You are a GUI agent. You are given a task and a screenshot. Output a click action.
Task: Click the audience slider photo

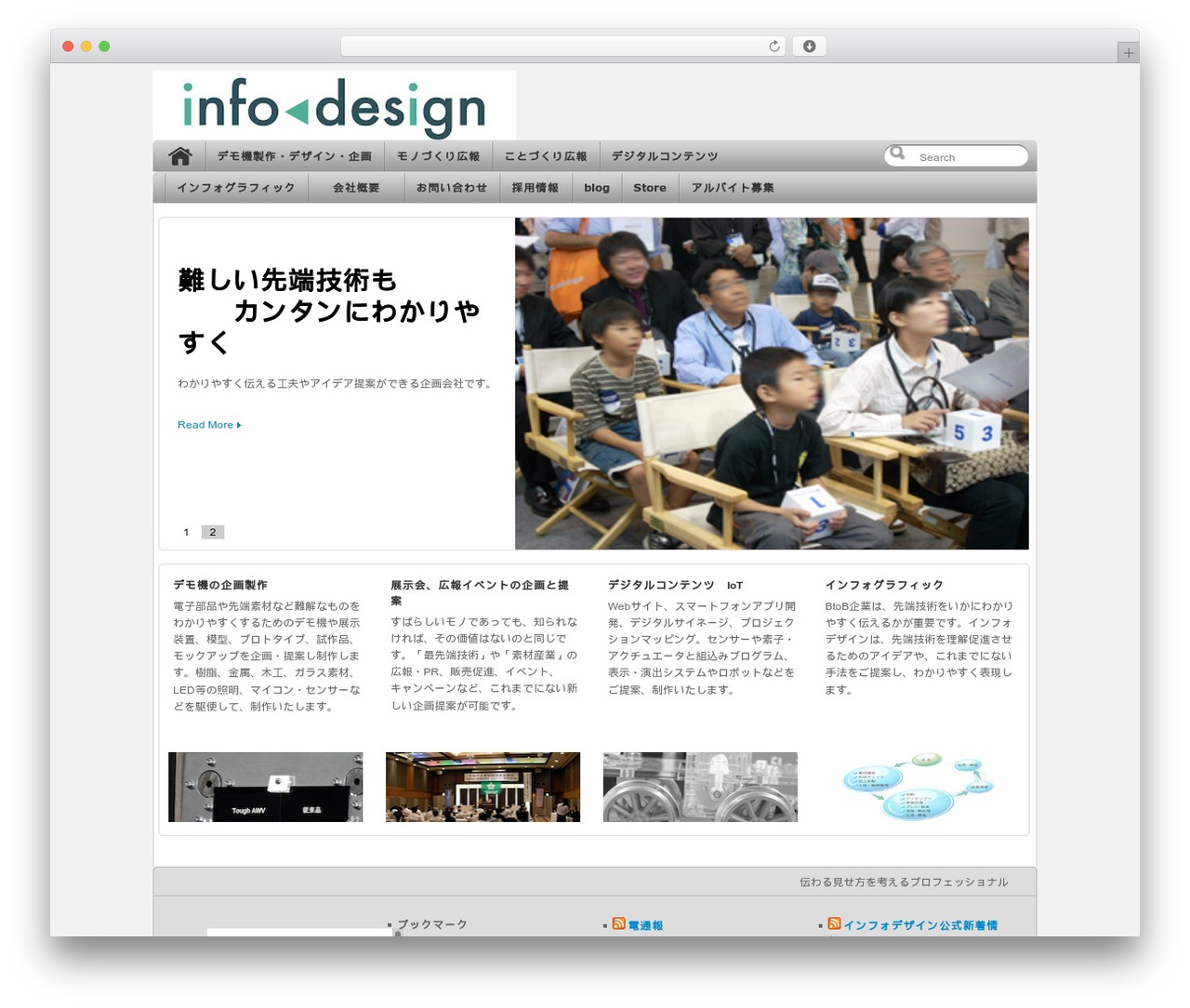(772, 383)
